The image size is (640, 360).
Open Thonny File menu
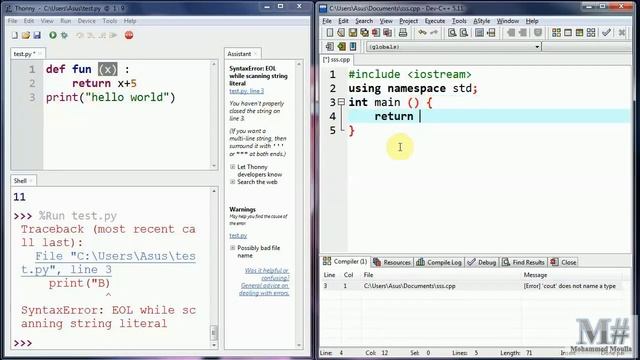tap(13, 21)
